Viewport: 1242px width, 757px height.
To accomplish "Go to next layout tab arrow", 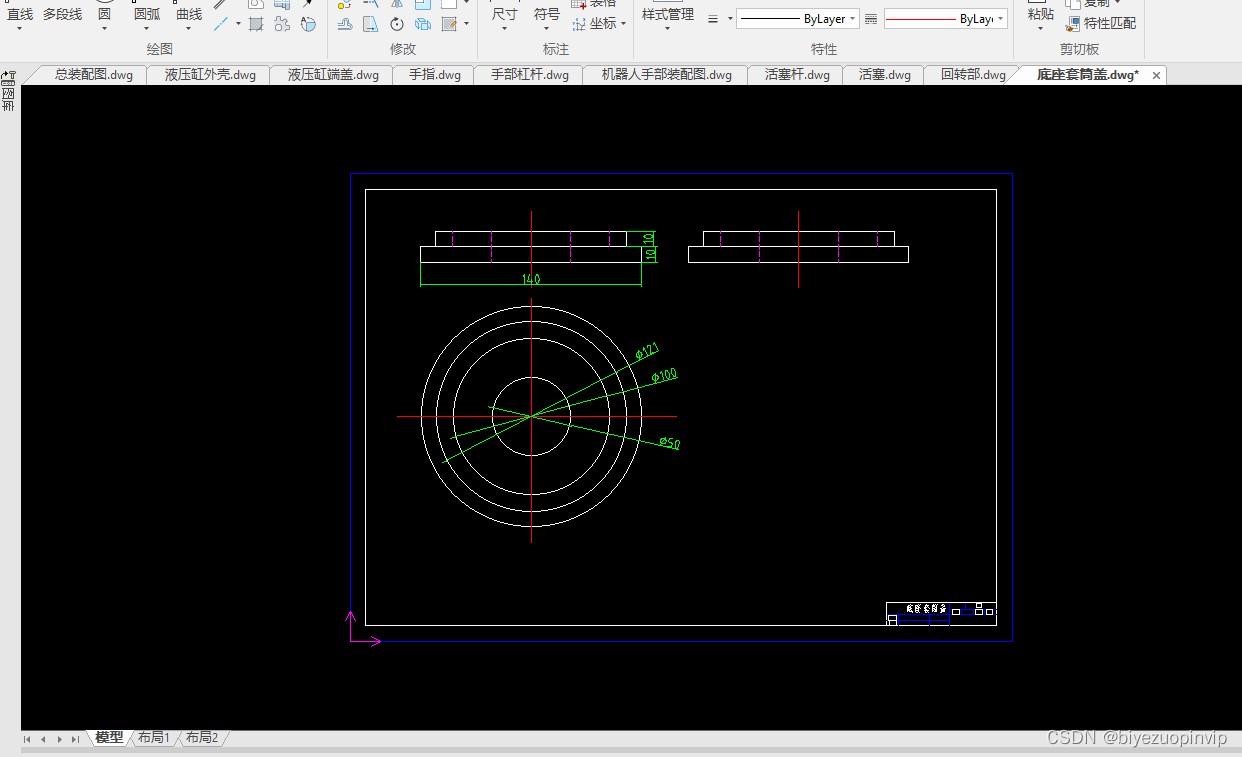I will tap(59, 739).
